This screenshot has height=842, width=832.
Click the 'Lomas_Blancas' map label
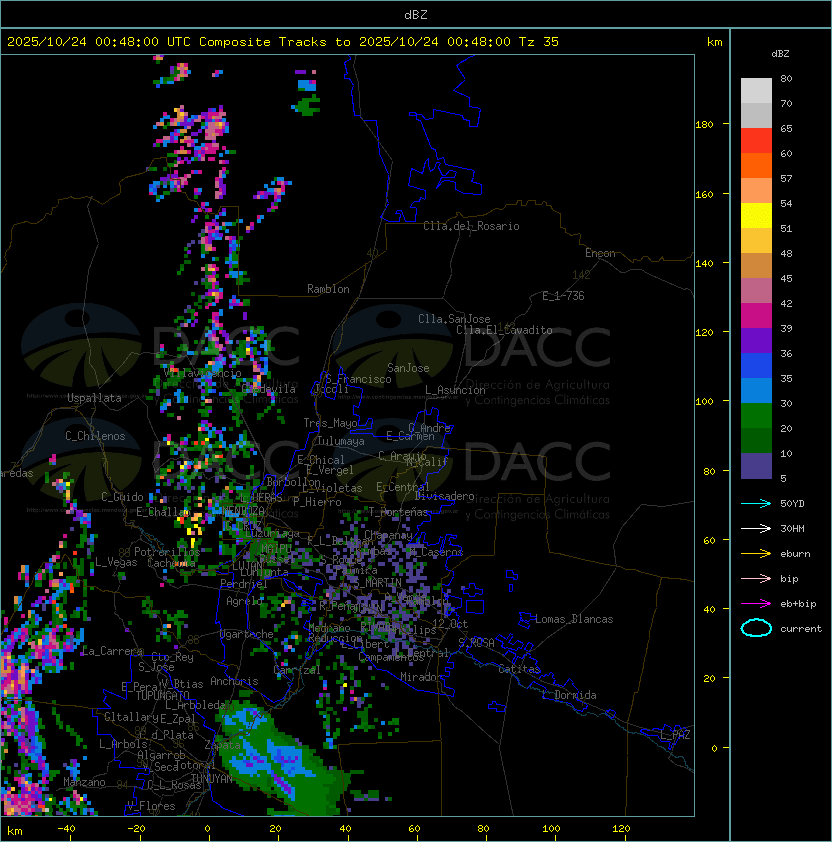[x=574, y=619]
